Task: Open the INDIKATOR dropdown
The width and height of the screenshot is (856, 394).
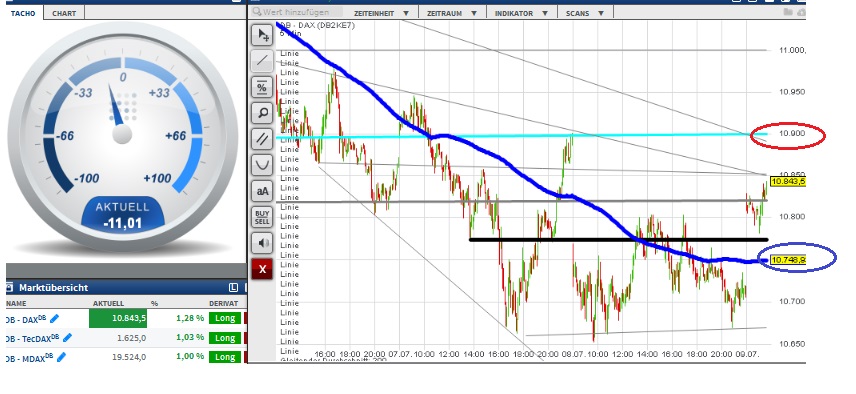Action: 521,13
